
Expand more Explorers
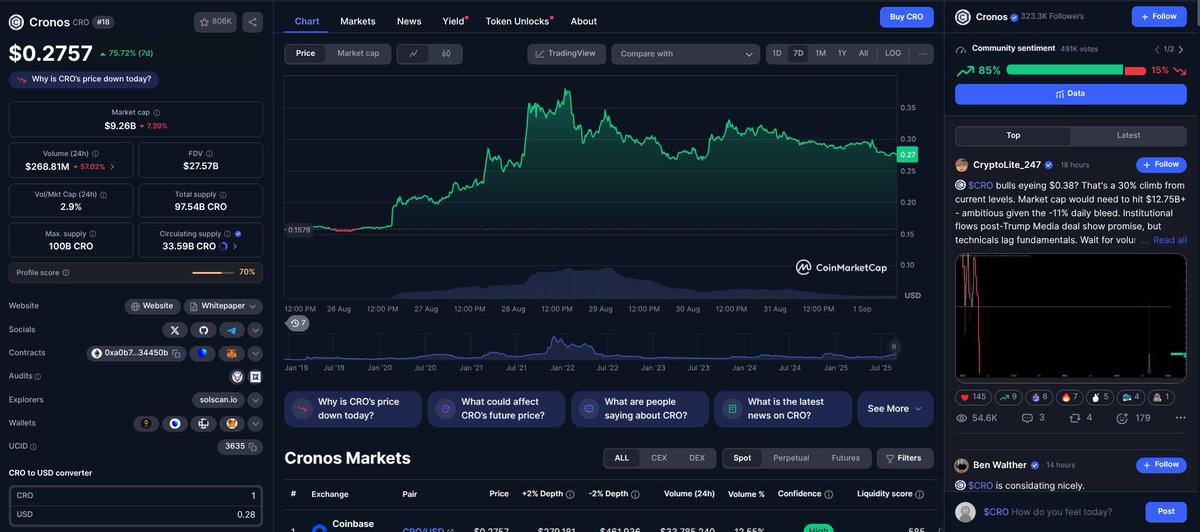point(255,400)
